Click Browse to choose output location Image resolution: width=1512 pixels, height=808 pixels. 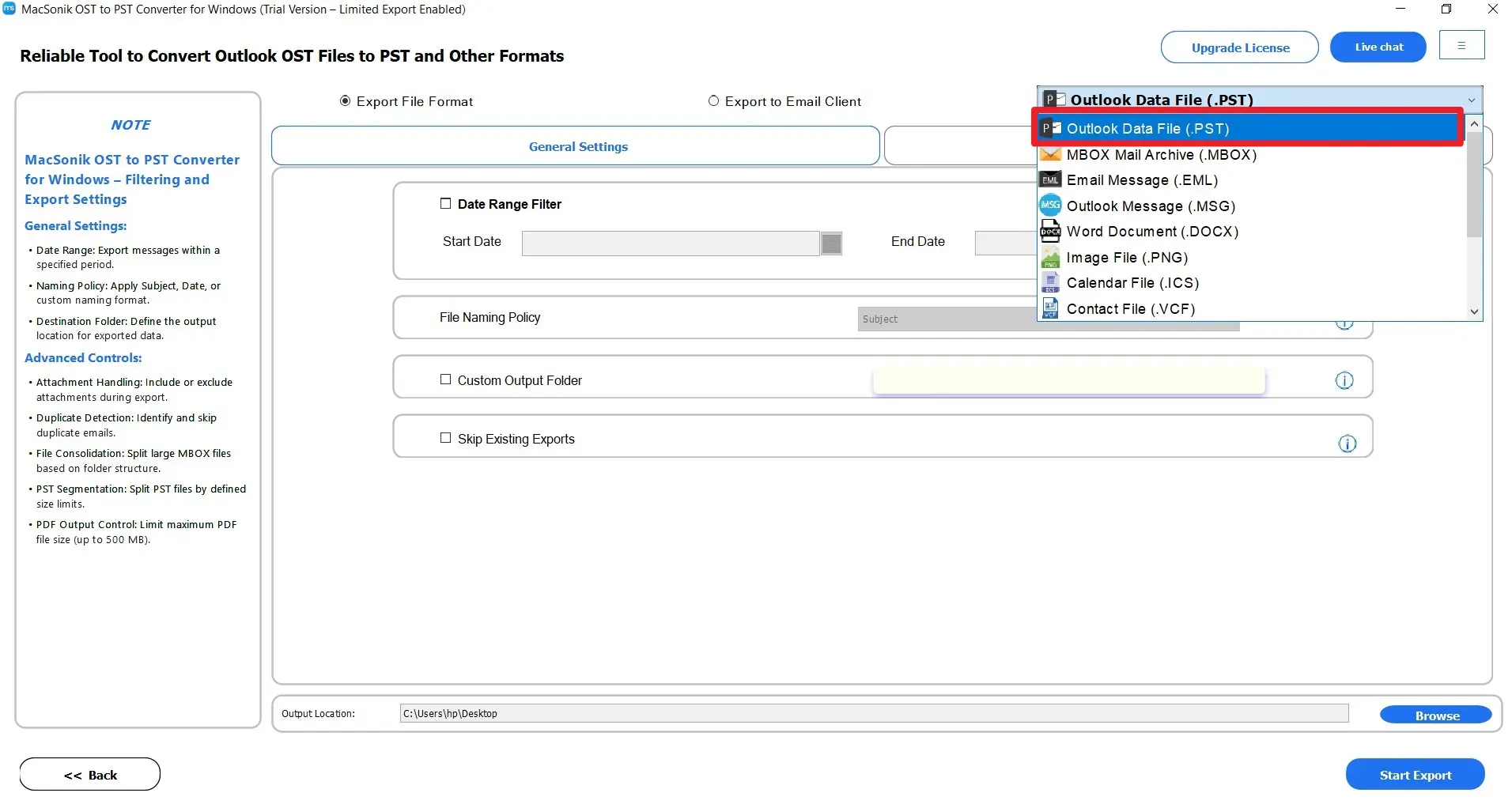tap(1436, 715)
